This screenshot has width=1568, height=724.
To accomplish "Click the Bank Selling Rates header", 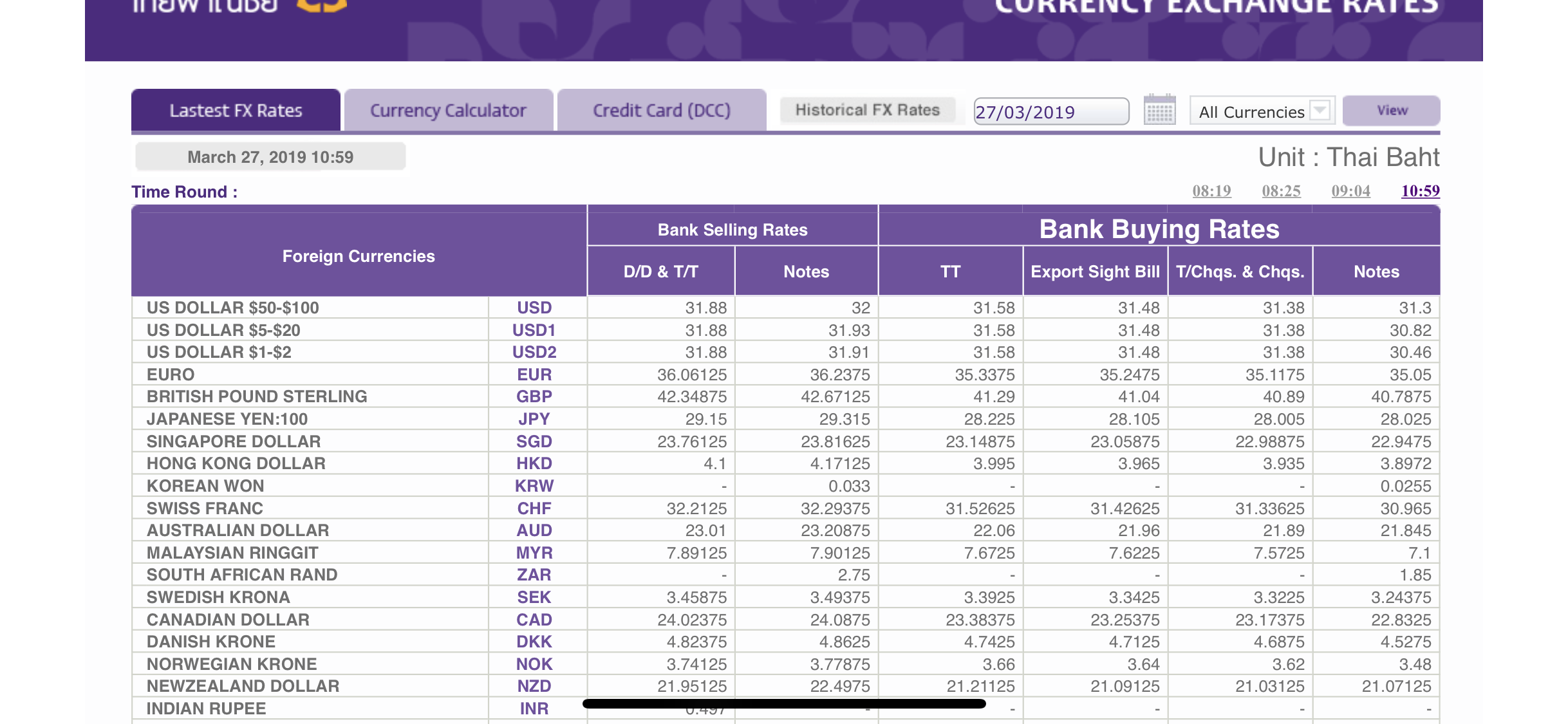I will point(732,230).
